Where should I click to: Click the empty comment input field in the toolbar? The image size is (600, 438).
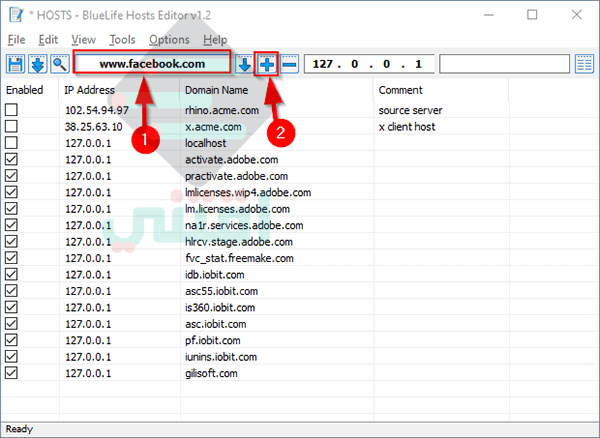(x=505, y=64)
